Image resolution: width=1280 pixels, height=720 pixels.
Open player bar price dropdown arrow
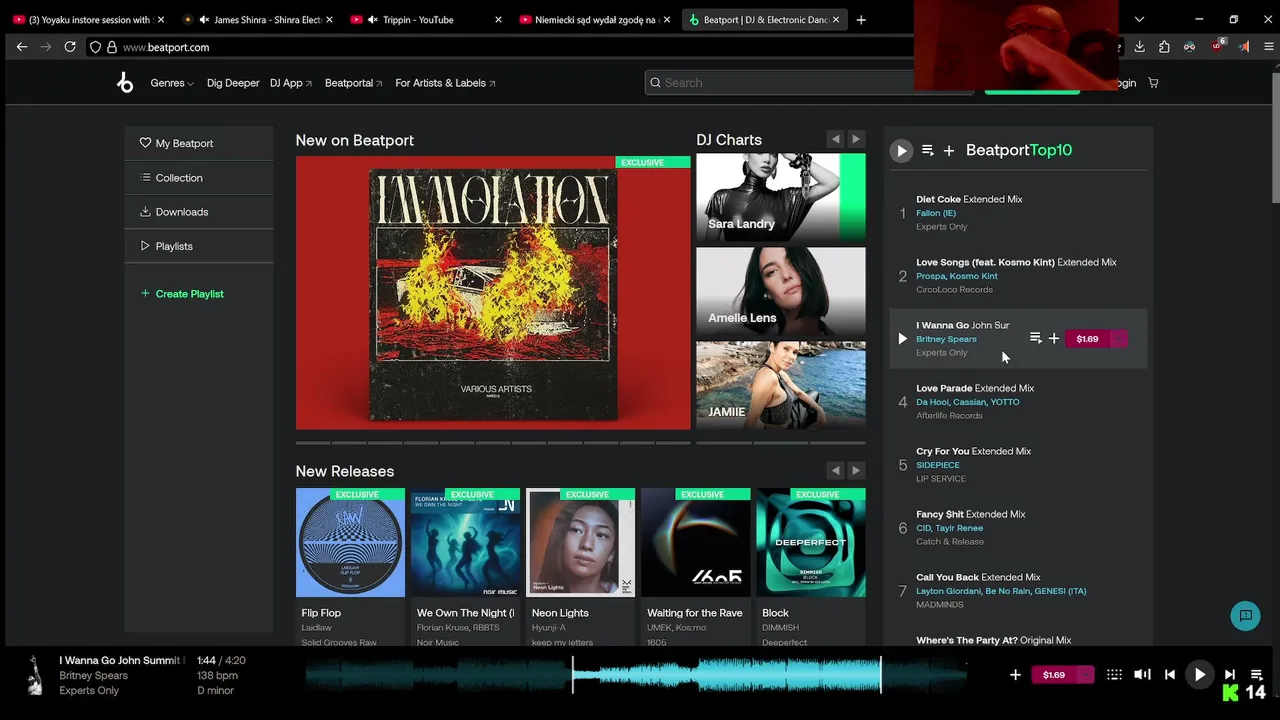click(1085, 675)
